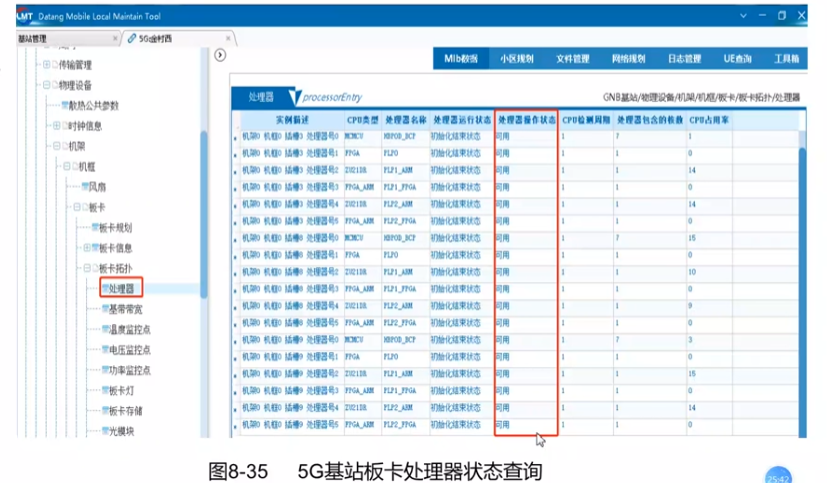Sort by the CPU检测周期 column header

[586, 120]
